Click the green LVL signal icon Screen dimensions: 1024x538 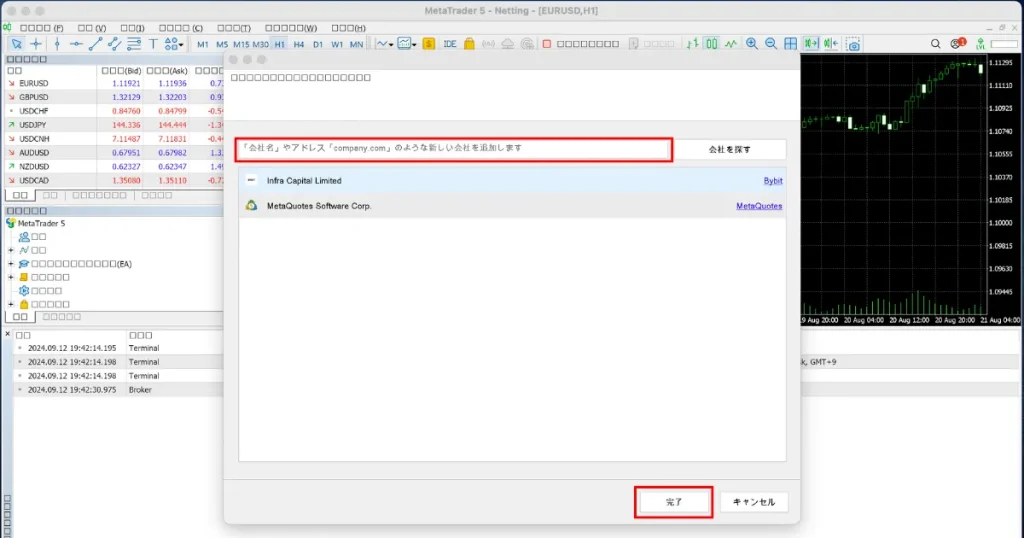980,44
